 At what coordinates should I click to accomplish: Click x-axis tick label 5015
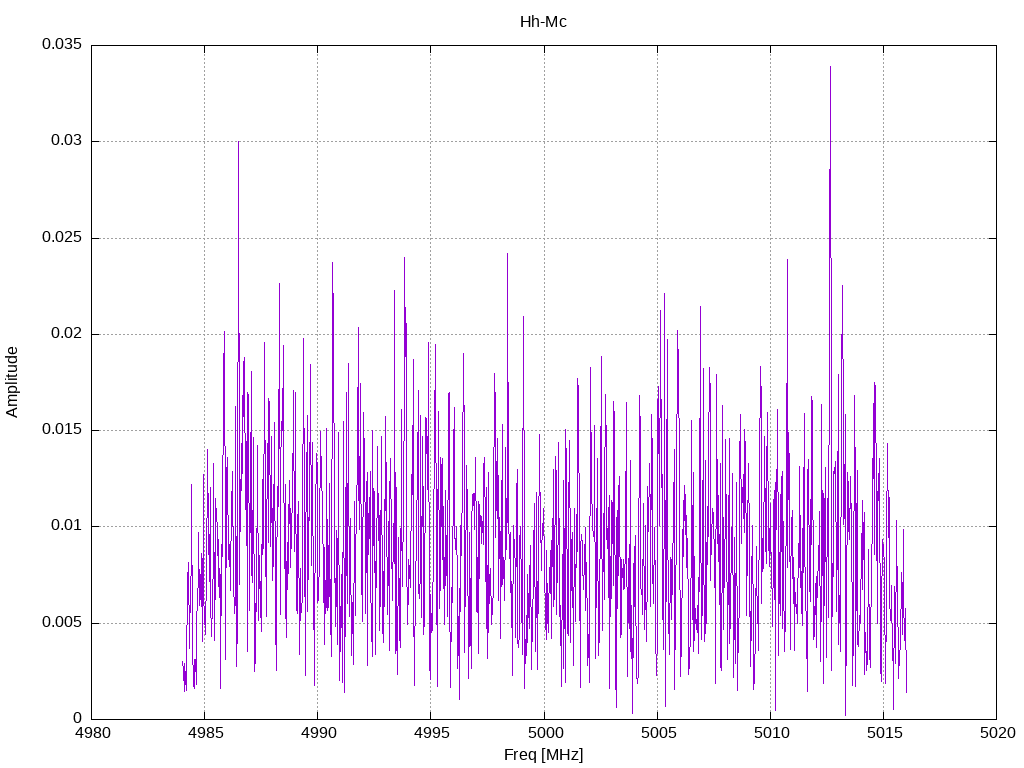click(x=884, y=733)
